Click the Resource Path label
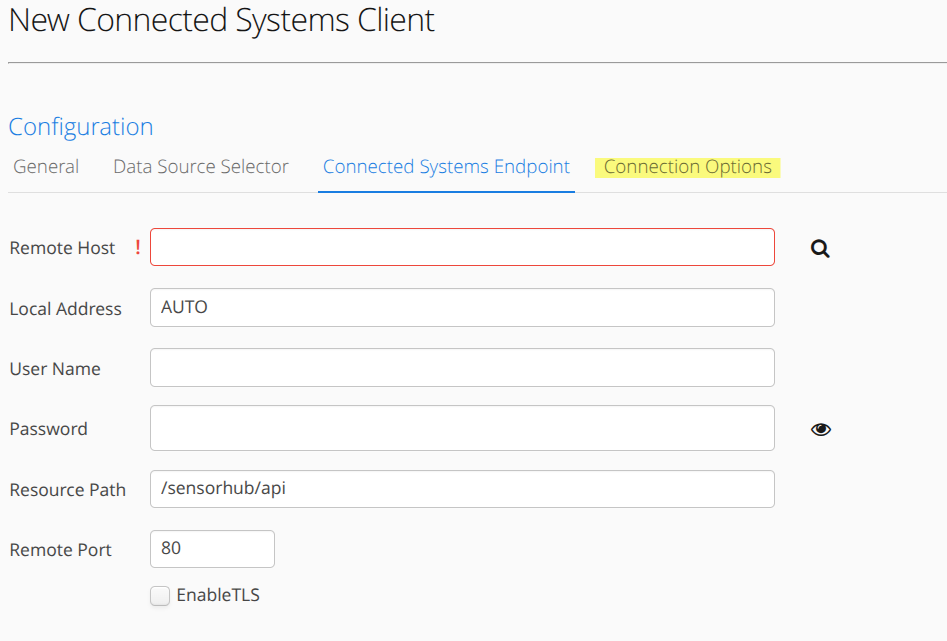The image size is (947, 641). [x=68, y=489]
